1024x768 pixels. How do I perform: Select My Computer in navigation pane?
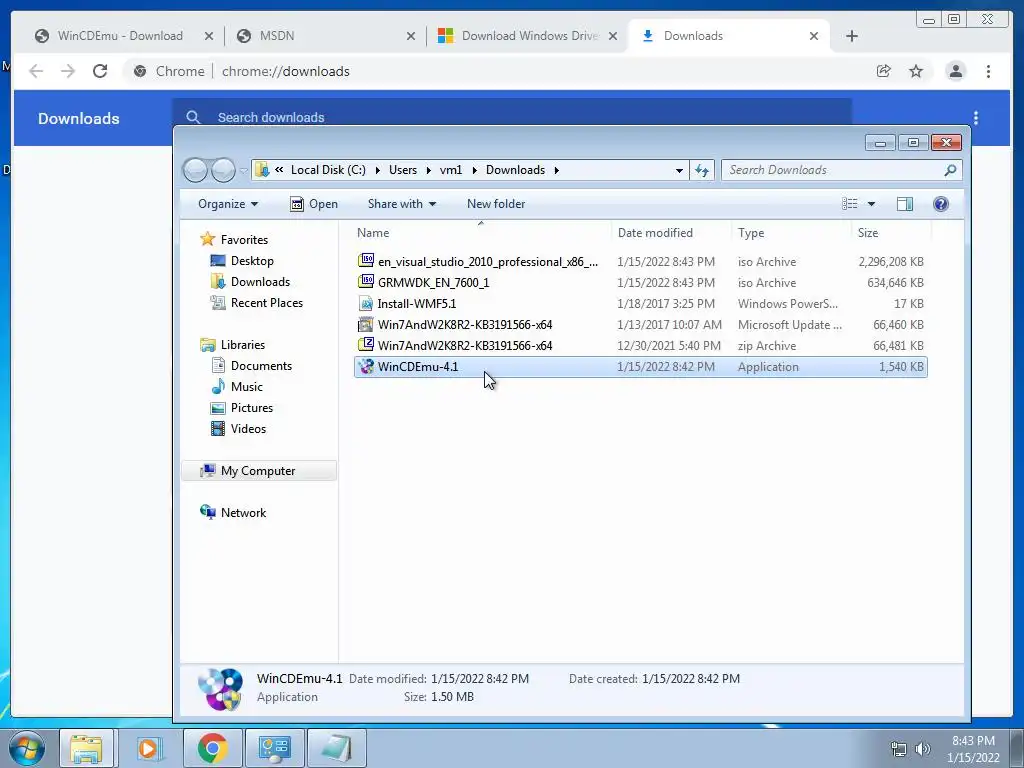pyautogui.click(x=258, y=471)
